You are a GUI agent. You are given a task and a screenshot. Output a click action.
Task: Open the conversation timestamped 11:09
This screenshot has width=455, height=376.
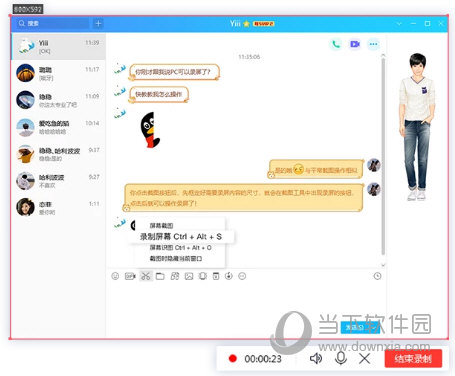(x=58, y=100)
